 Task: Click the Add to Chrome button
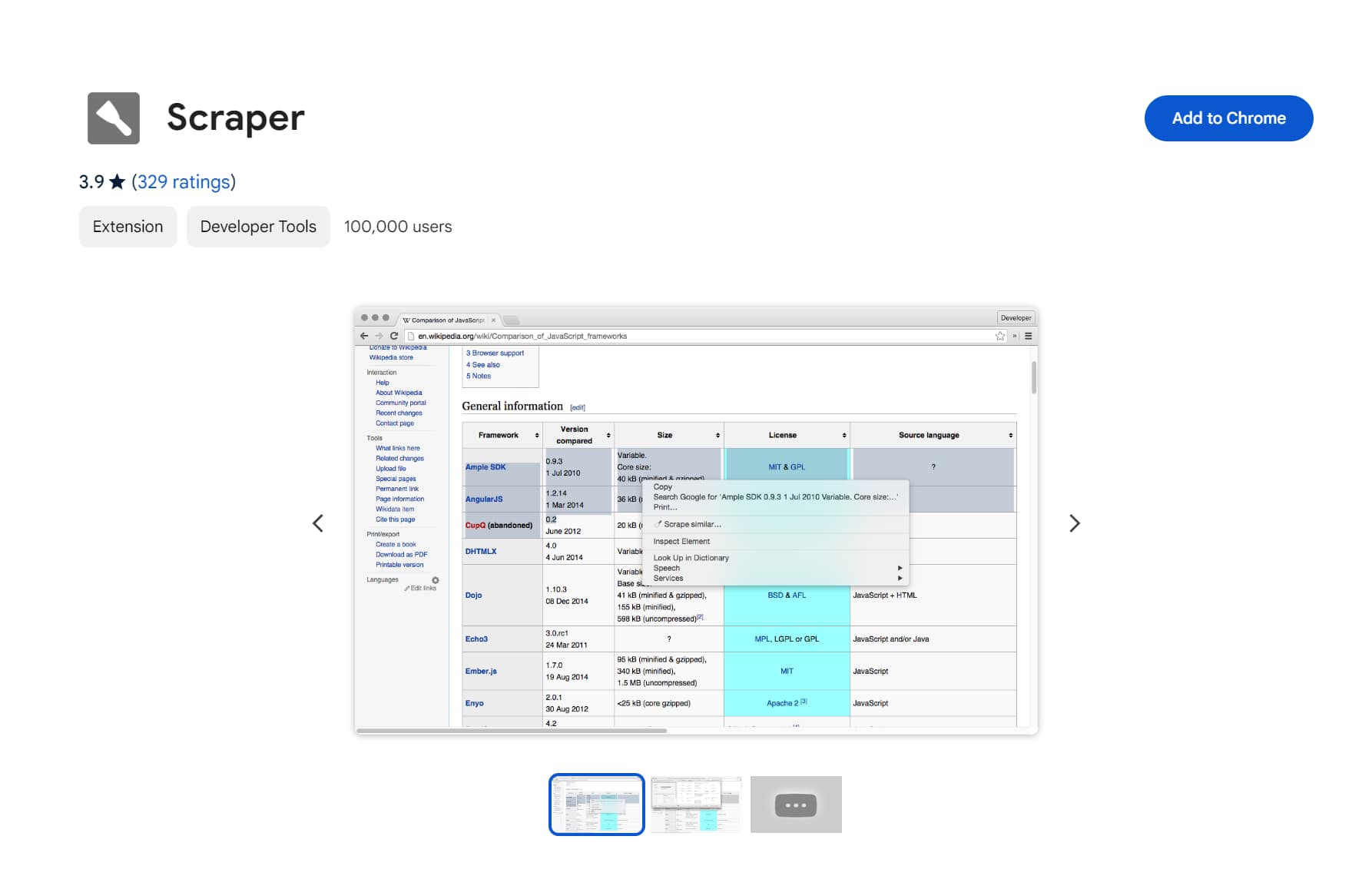coord(1228,118)
